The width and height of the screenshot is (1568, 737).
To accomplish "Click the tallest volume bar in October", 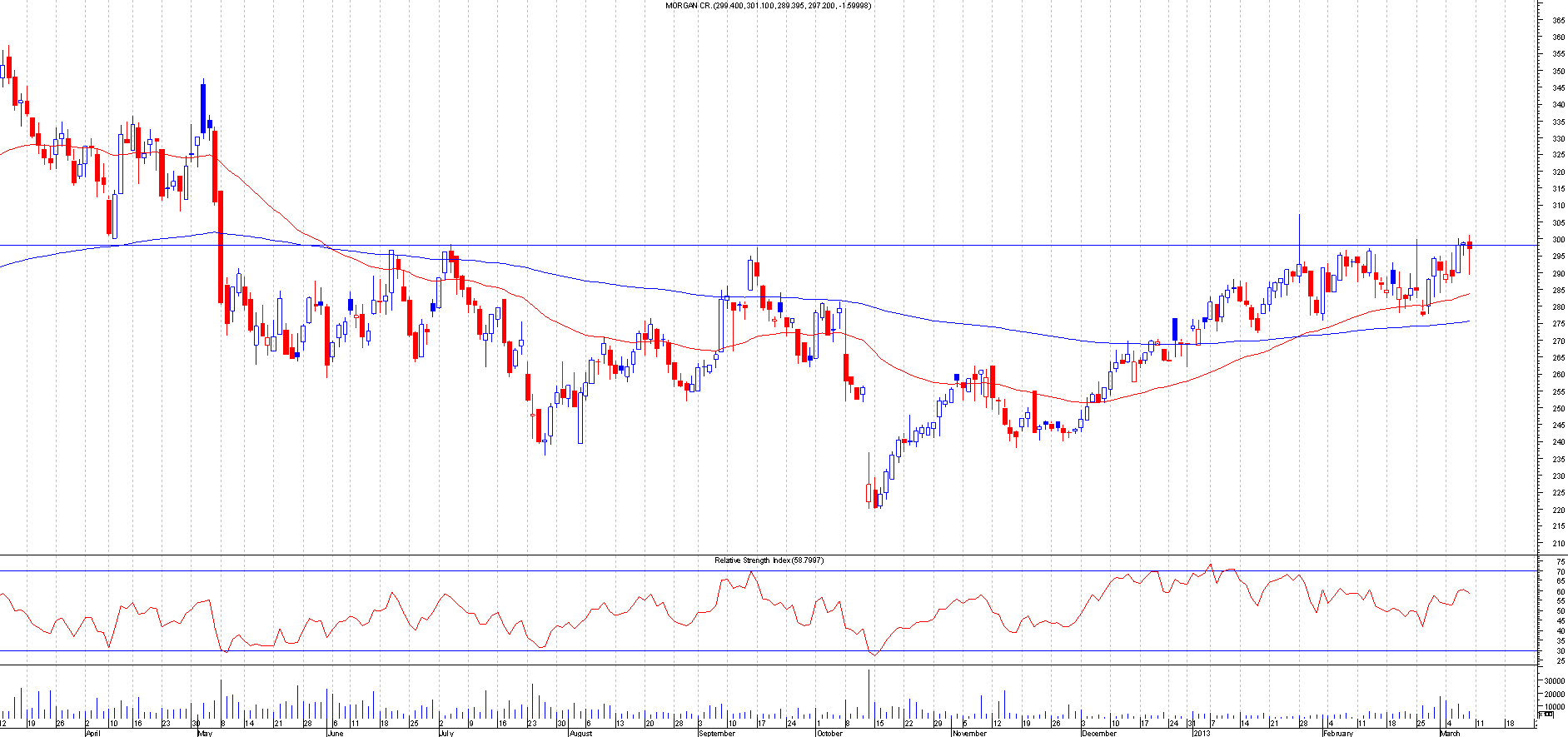I will click(869, 694).
